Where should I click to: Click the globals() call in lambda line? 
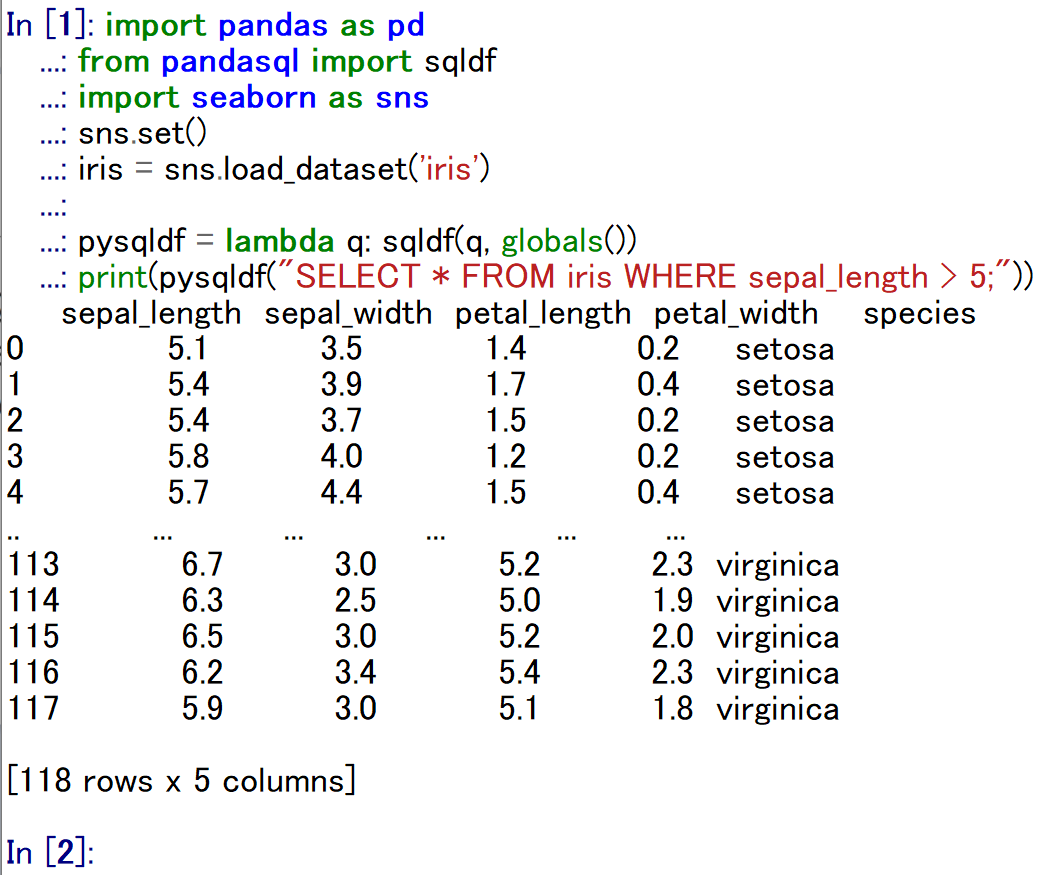pos(565,242)
